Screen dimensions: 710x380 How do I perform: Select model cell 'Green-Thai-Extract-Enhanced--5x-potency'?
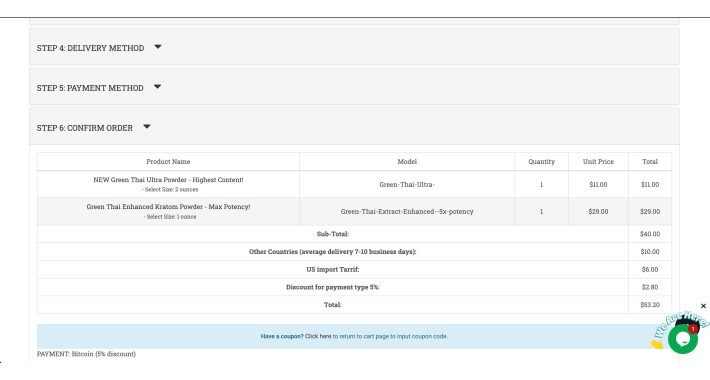(x=407, y=212)
